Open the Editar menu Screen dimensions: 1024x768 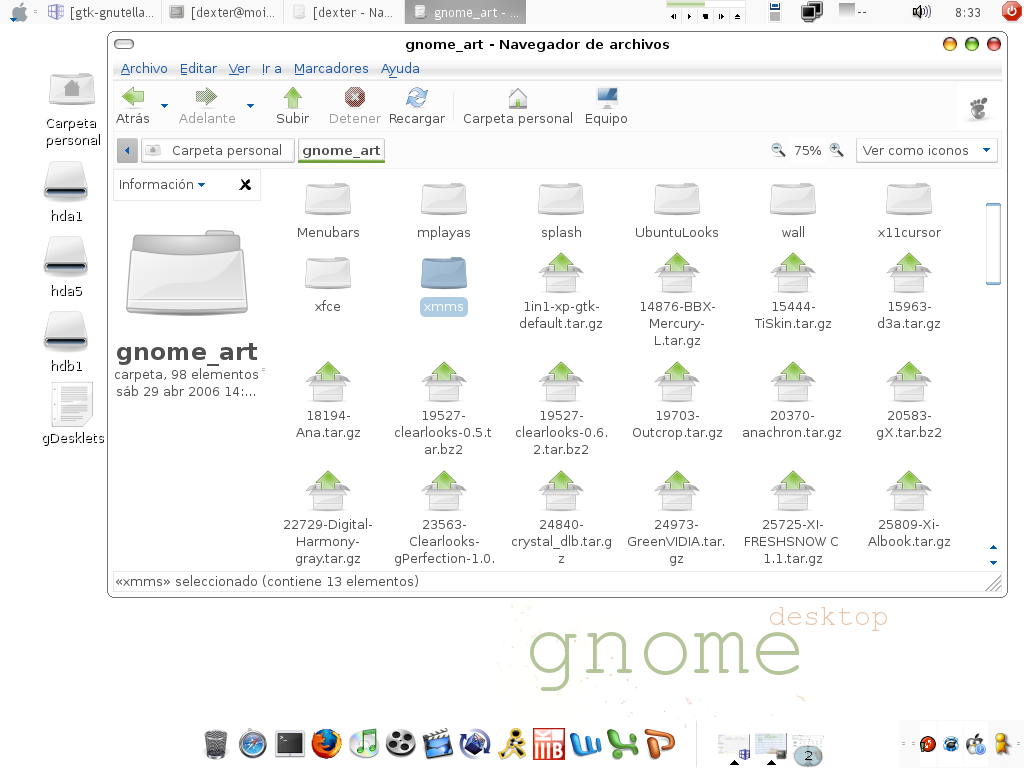point(199,69)
